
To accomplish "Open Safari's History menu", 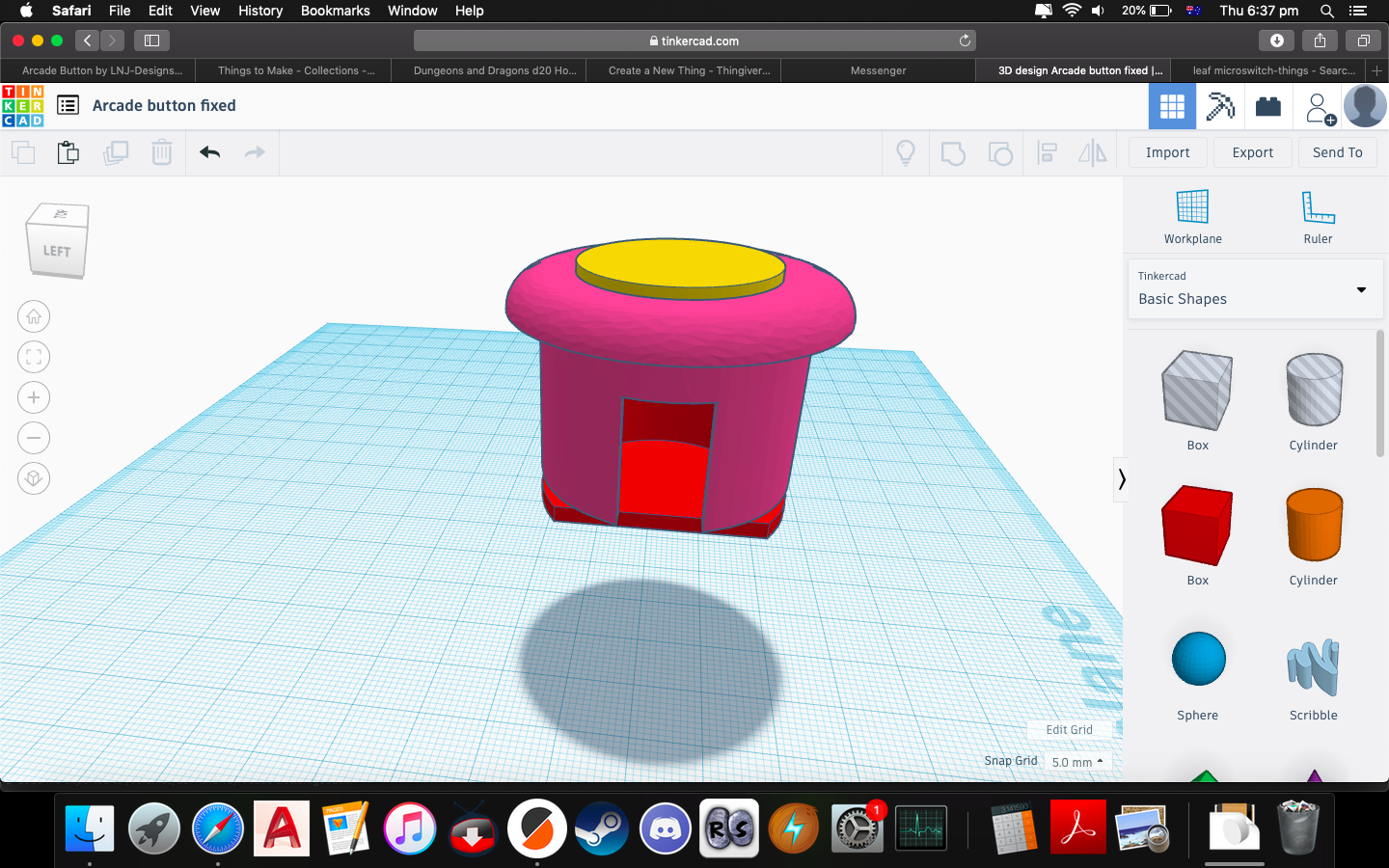I will (x=260, y=11).
